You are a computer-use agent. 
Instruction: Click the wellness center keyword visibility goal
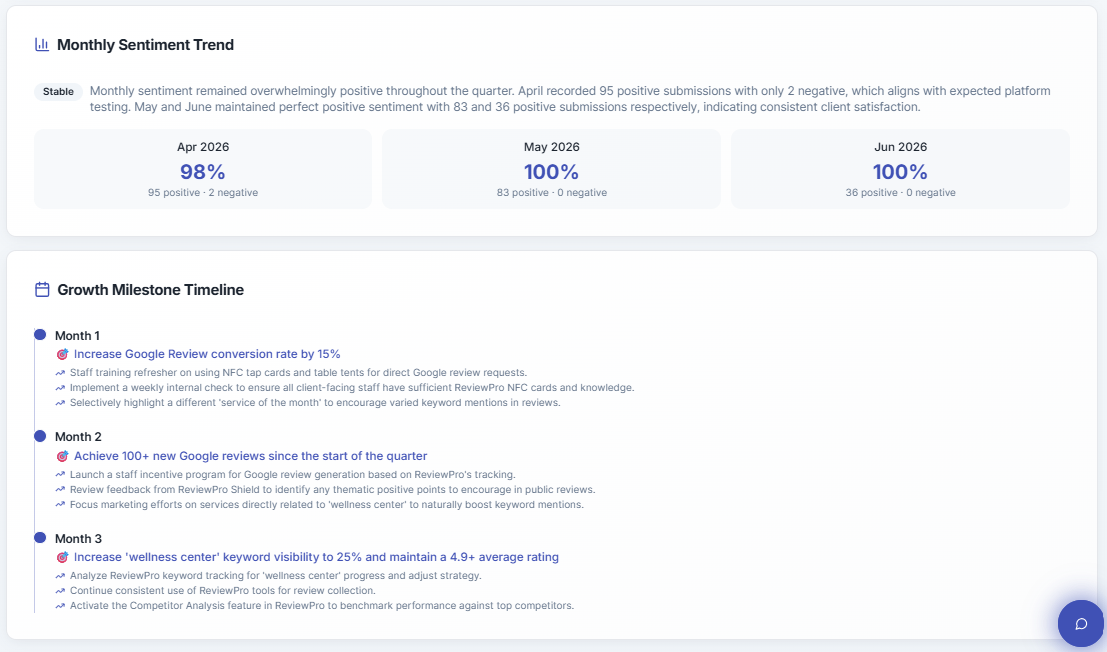pyautogui.click(x=316, y=557)
